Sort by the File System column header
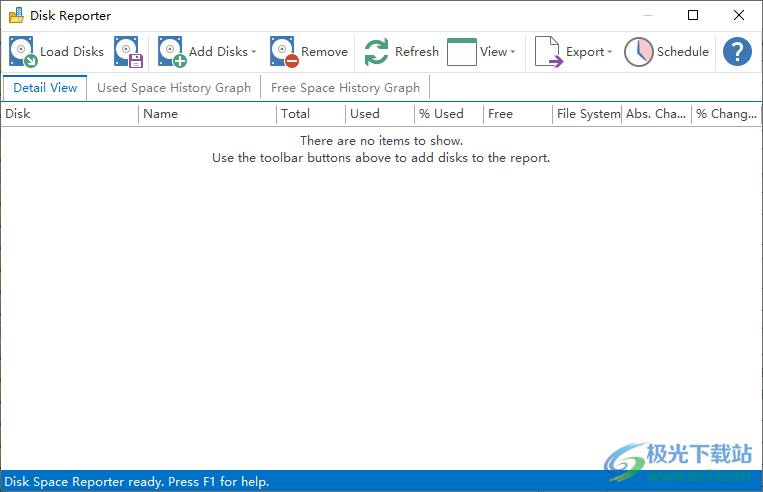The width and height of the screenshot is (763, 492). click(587, 114)
